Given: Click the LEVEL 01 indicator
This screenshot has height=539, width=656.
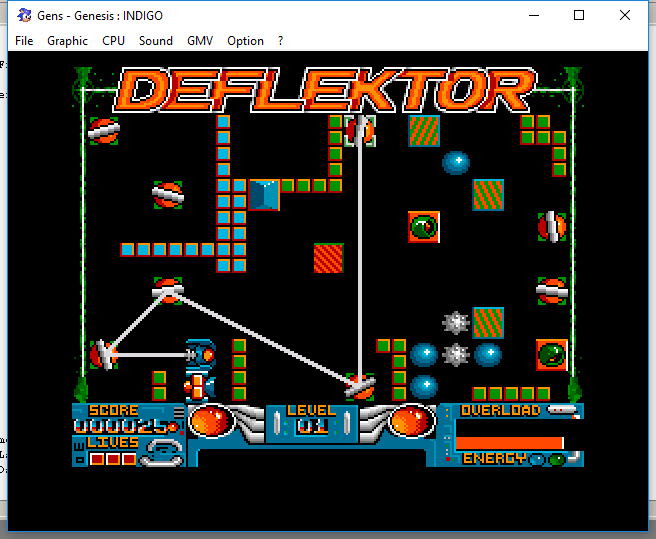Looking at the screenshot, I should coord(311,422).
